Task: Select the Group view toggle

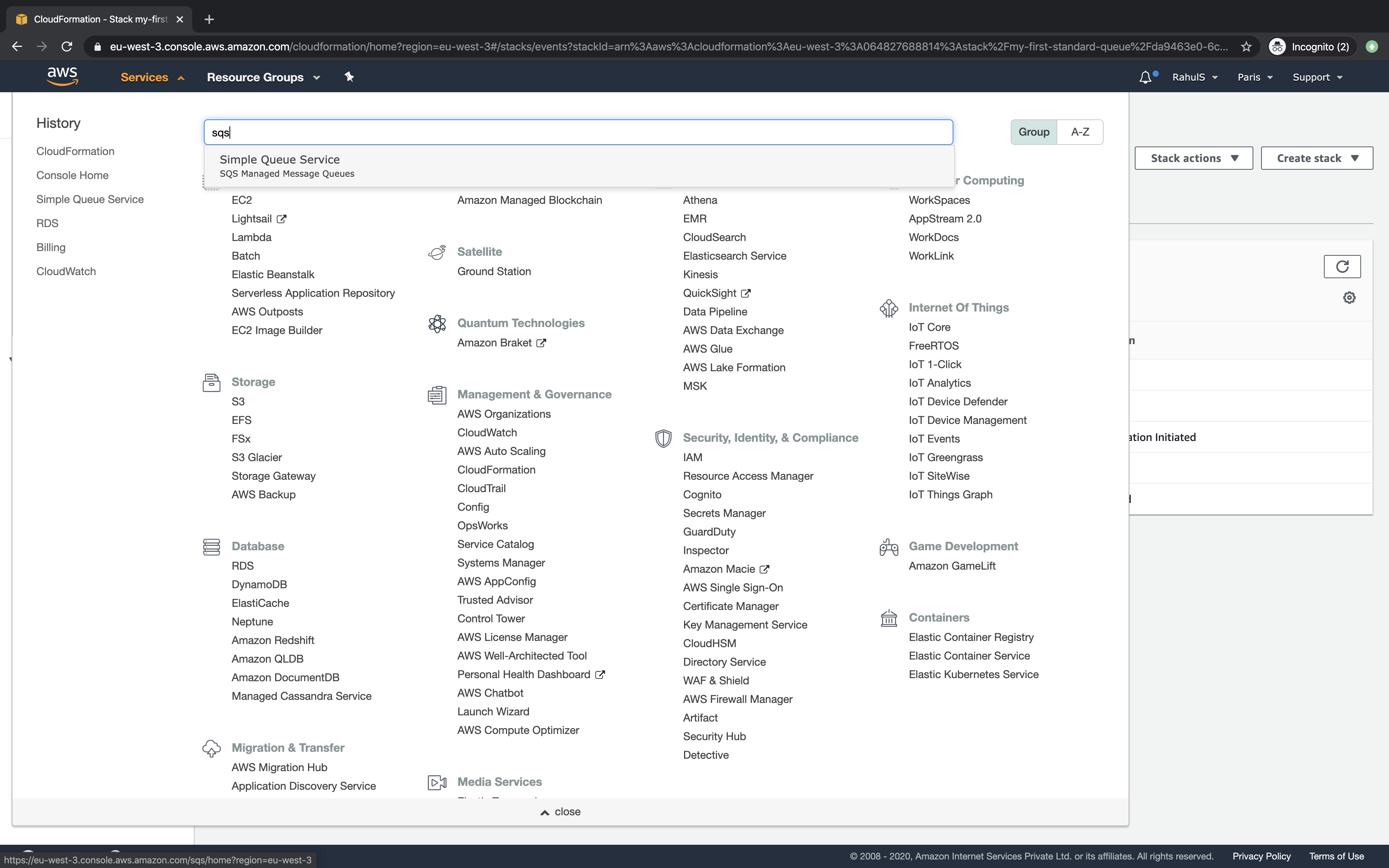Action: click(1034, 131)
